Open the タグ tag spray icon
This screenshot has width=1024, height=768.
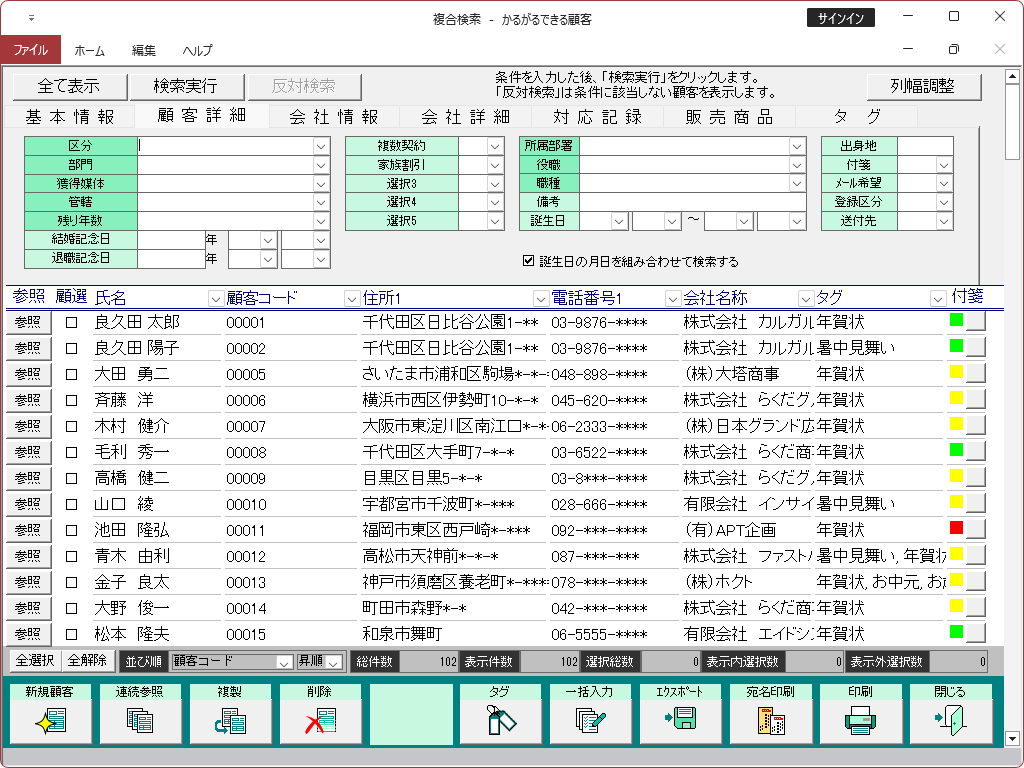500,720
